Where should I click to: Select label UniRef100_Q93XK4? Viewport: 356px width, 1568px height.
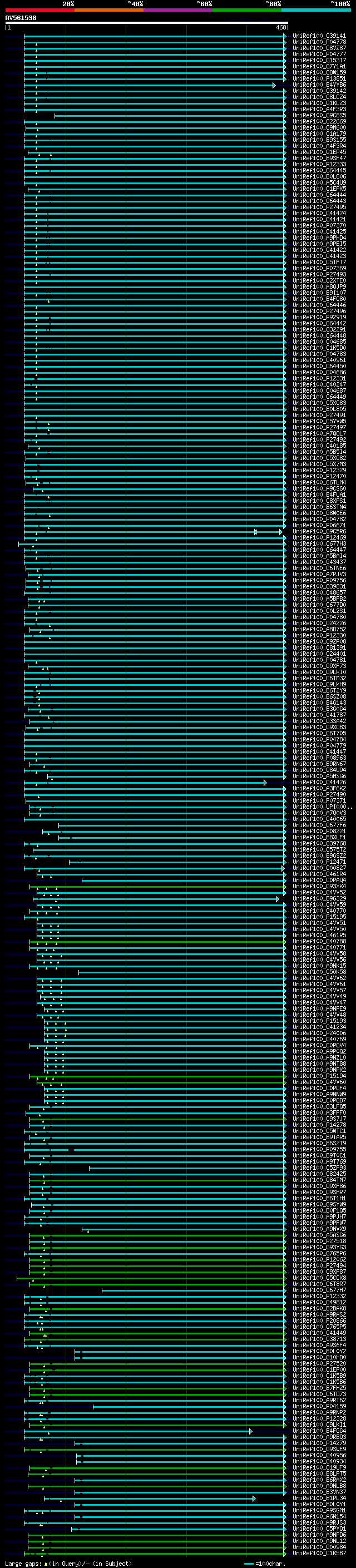tap(319, 887)
